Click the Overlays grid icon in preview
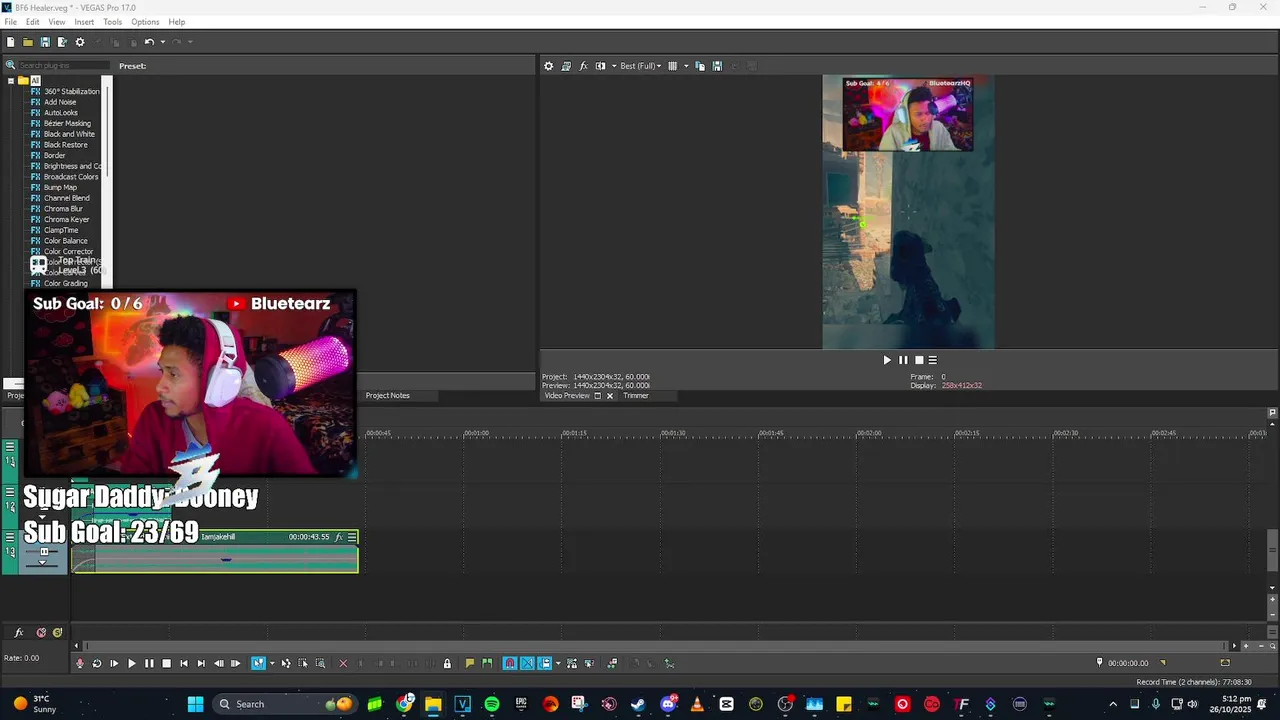Image resolution: width=1280 pixels, height=720 pixels. click(x=672, y=66)
